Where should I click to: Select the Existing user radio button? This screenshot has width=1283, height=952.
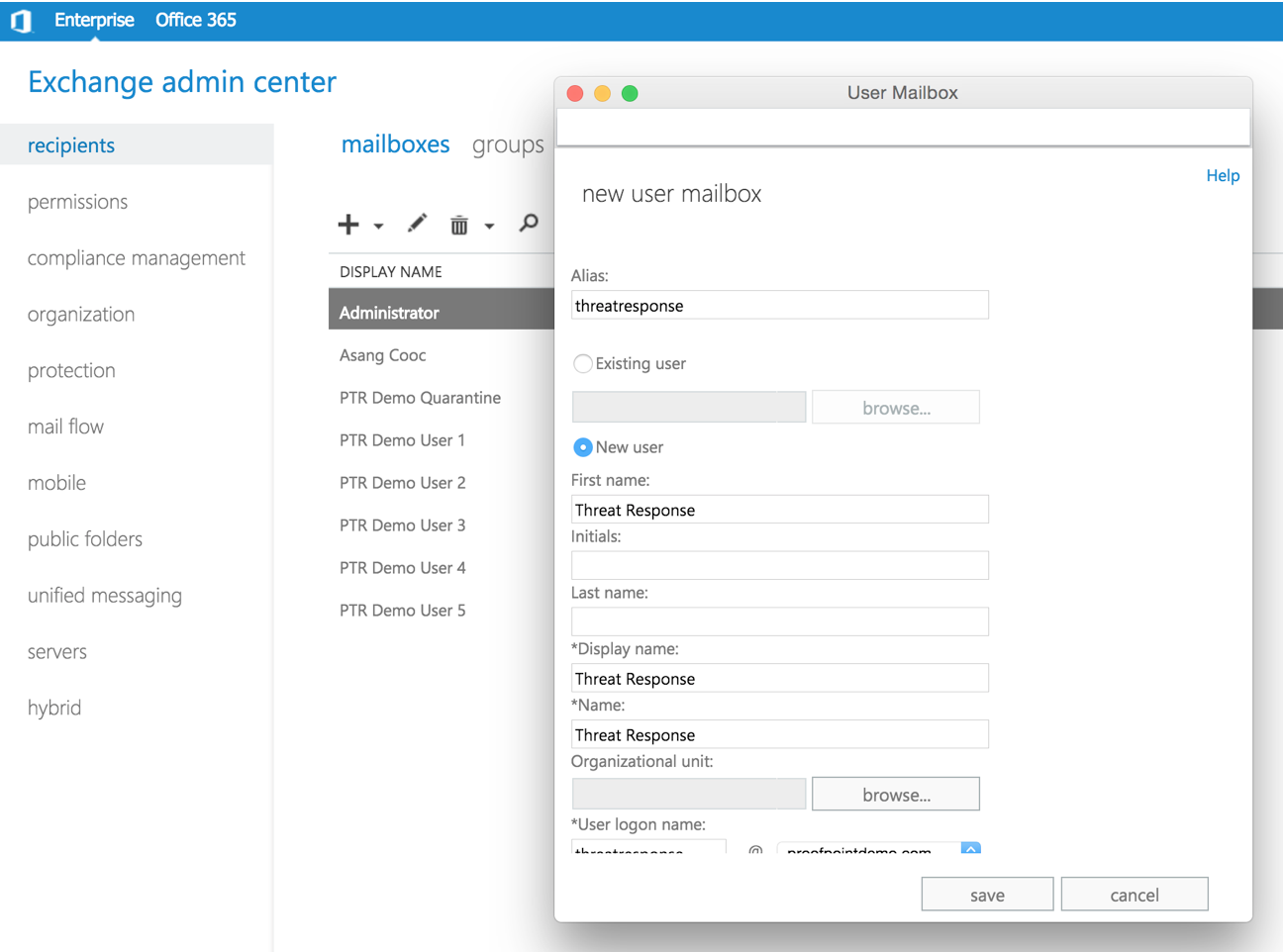(583, 364)
